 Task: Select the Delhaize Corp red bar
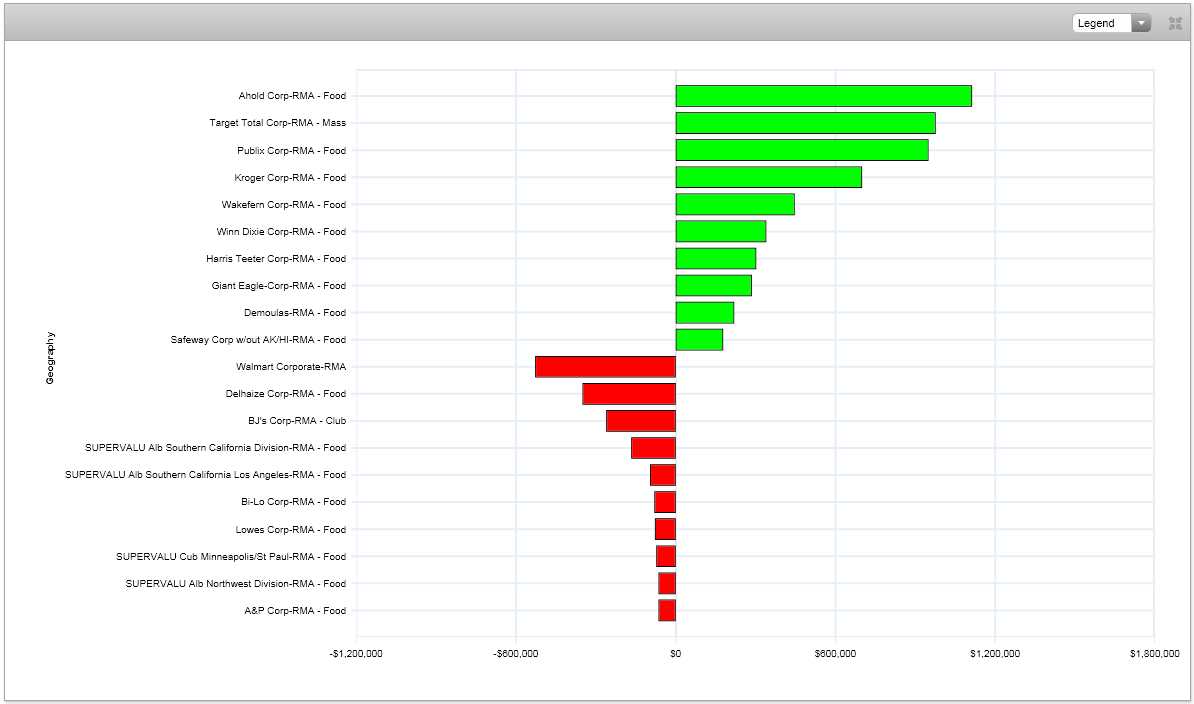629,394
